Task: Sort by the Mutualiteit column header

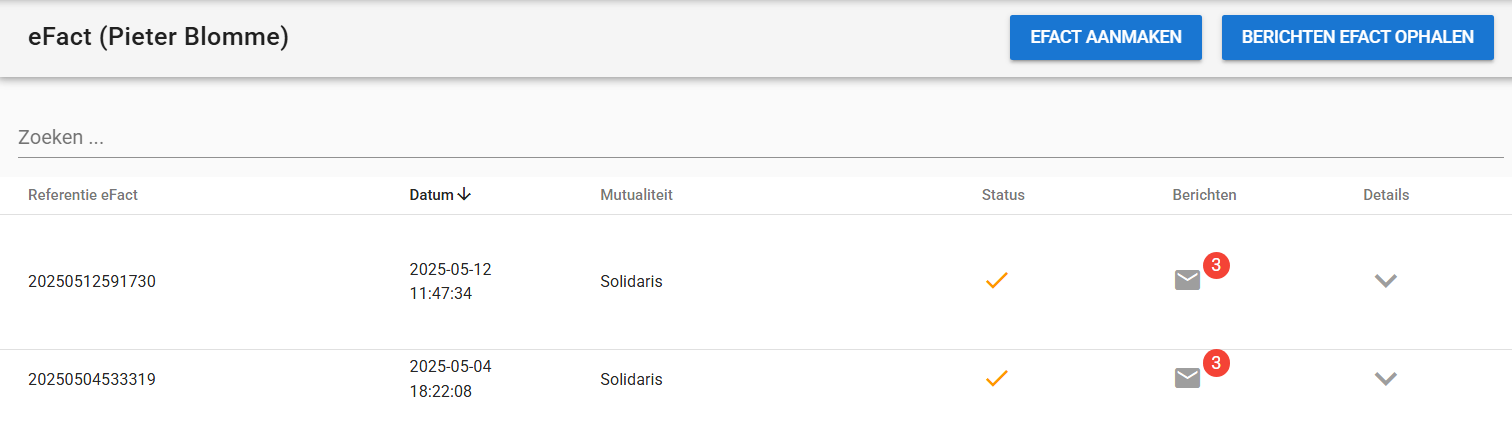Action: coord(636,195)
